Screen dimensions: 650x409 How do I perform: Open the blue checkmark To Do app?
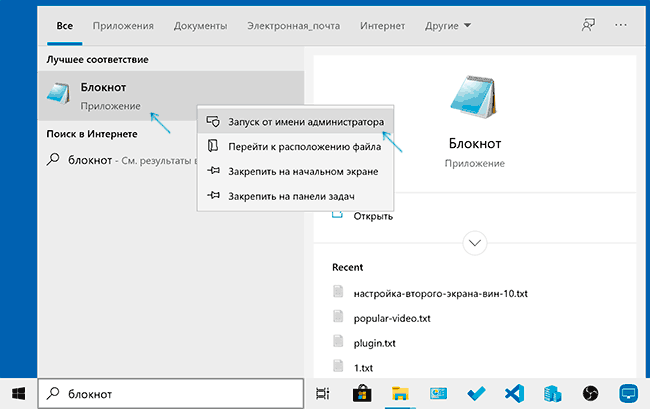[x=476, y=394]
